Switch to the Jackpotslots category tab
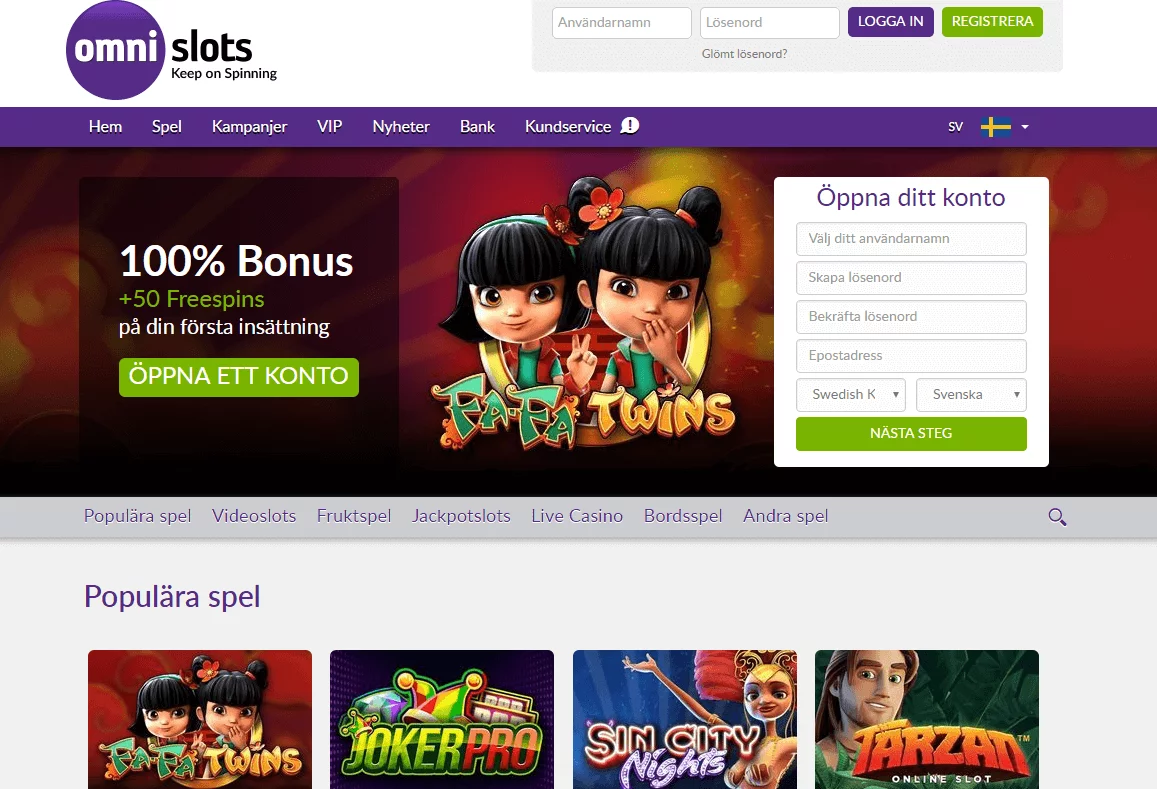 click(461, 517)
